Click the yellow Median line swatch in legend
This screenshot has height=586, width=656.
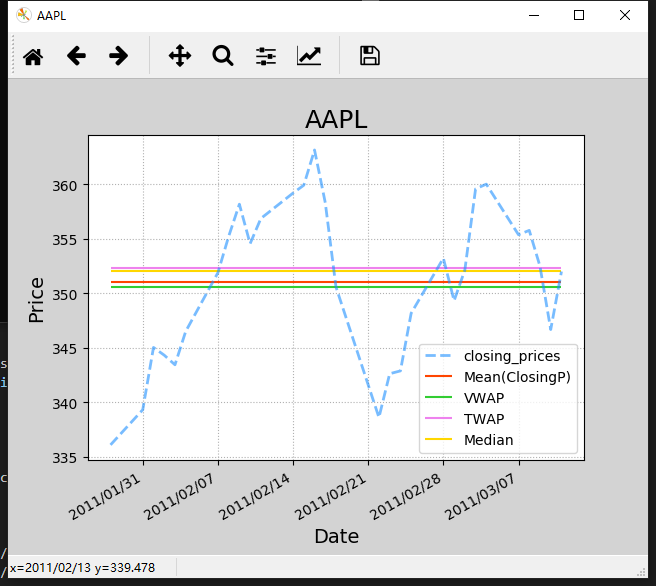438,439
